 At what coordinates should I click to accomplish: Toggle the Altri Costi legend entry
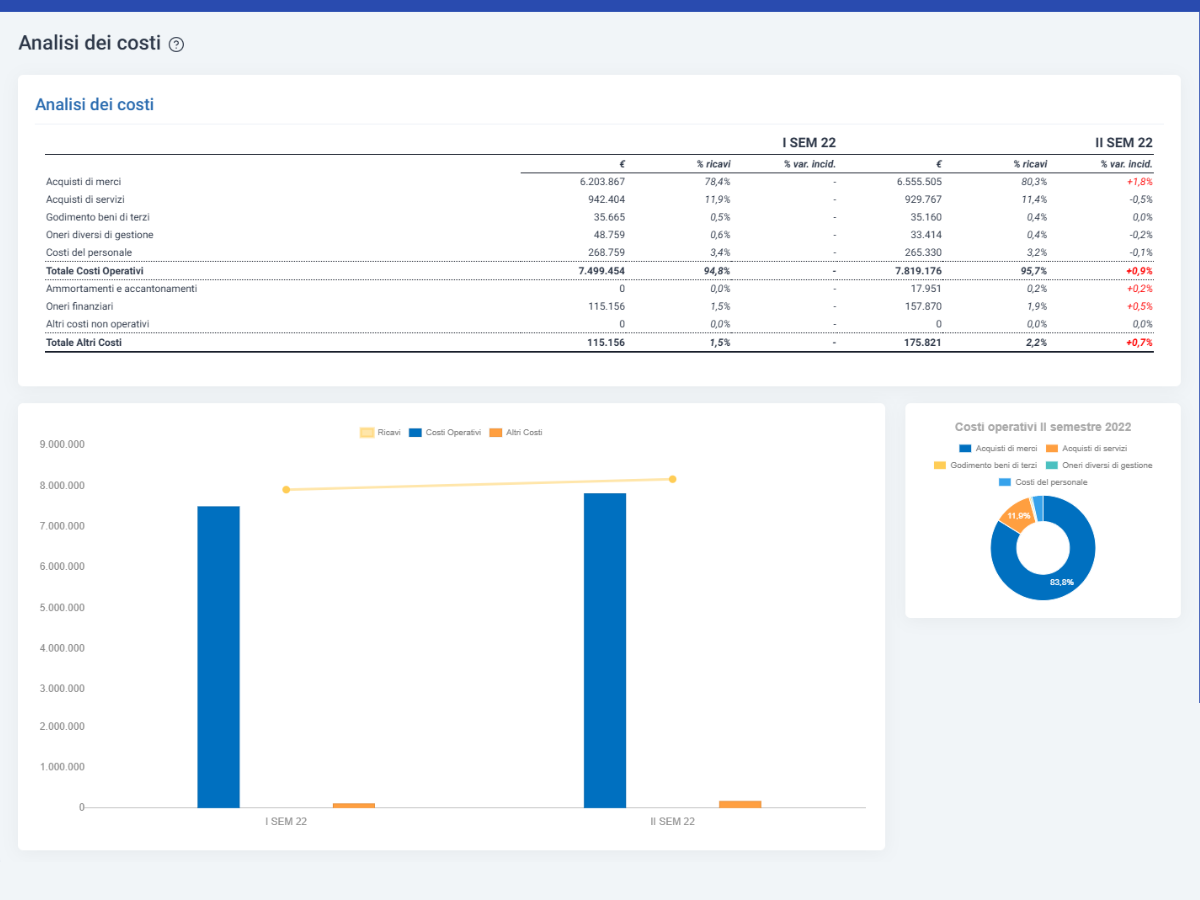(516, 432)
